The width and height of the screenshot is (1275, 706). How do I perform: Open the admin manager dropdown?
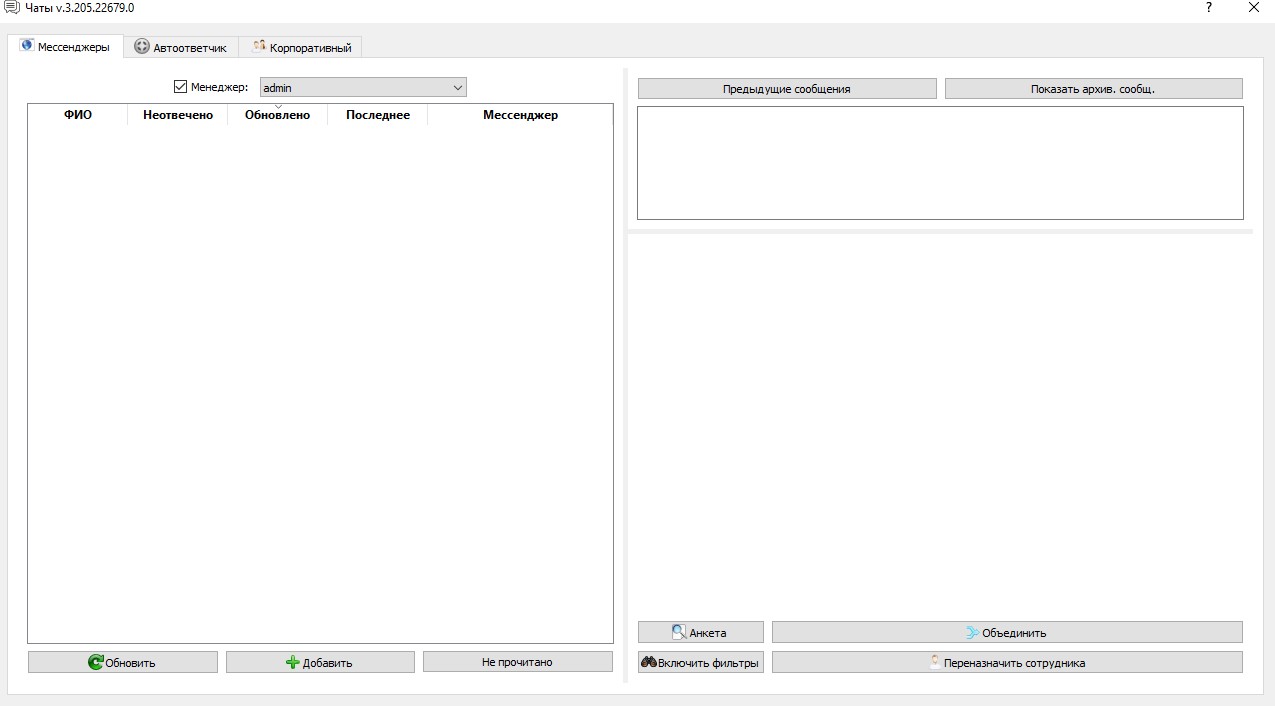pos(363,88)
